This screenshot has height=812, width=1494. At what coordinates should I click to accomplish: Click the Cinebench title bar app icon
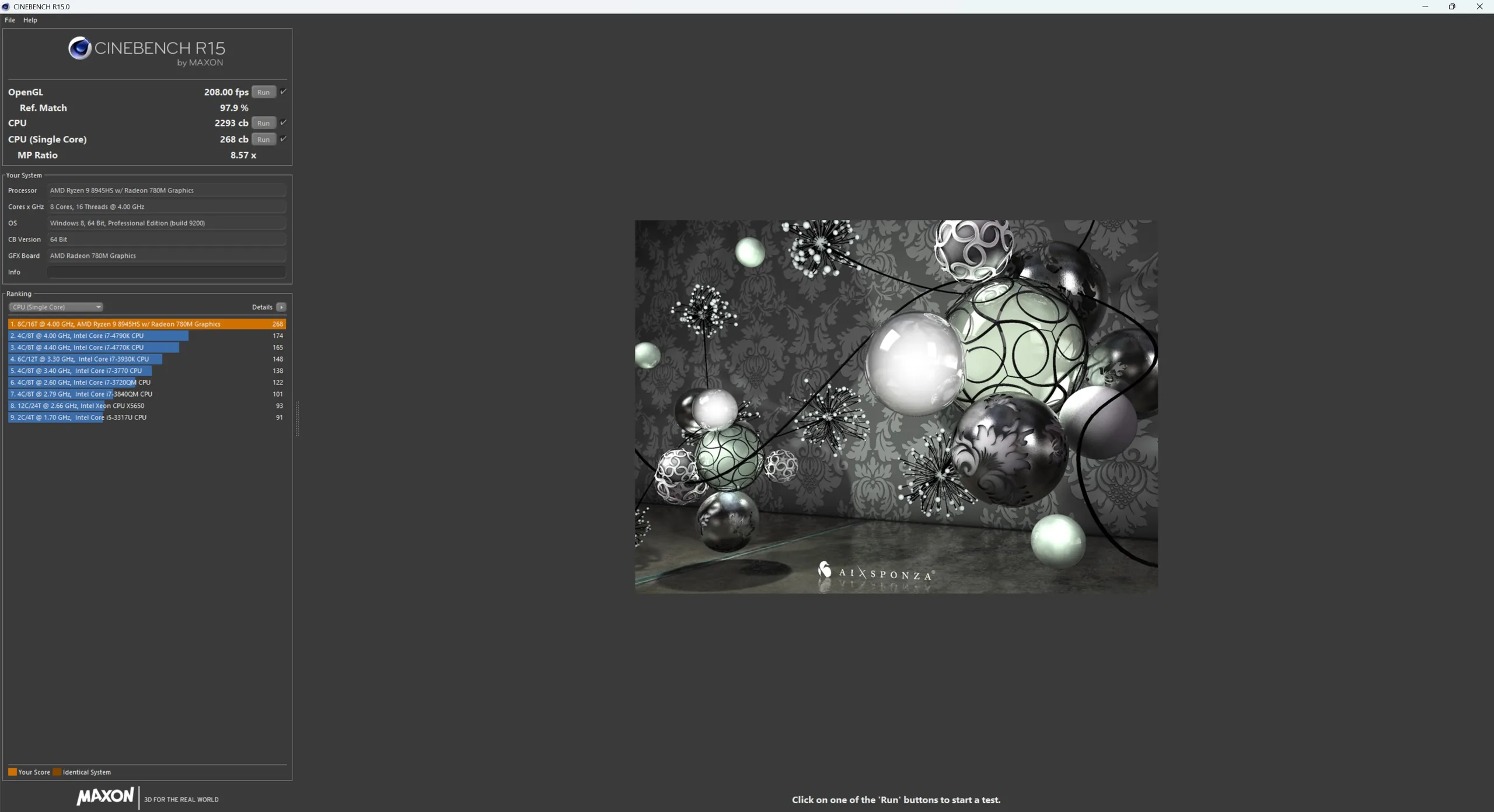tap(6, 6)
